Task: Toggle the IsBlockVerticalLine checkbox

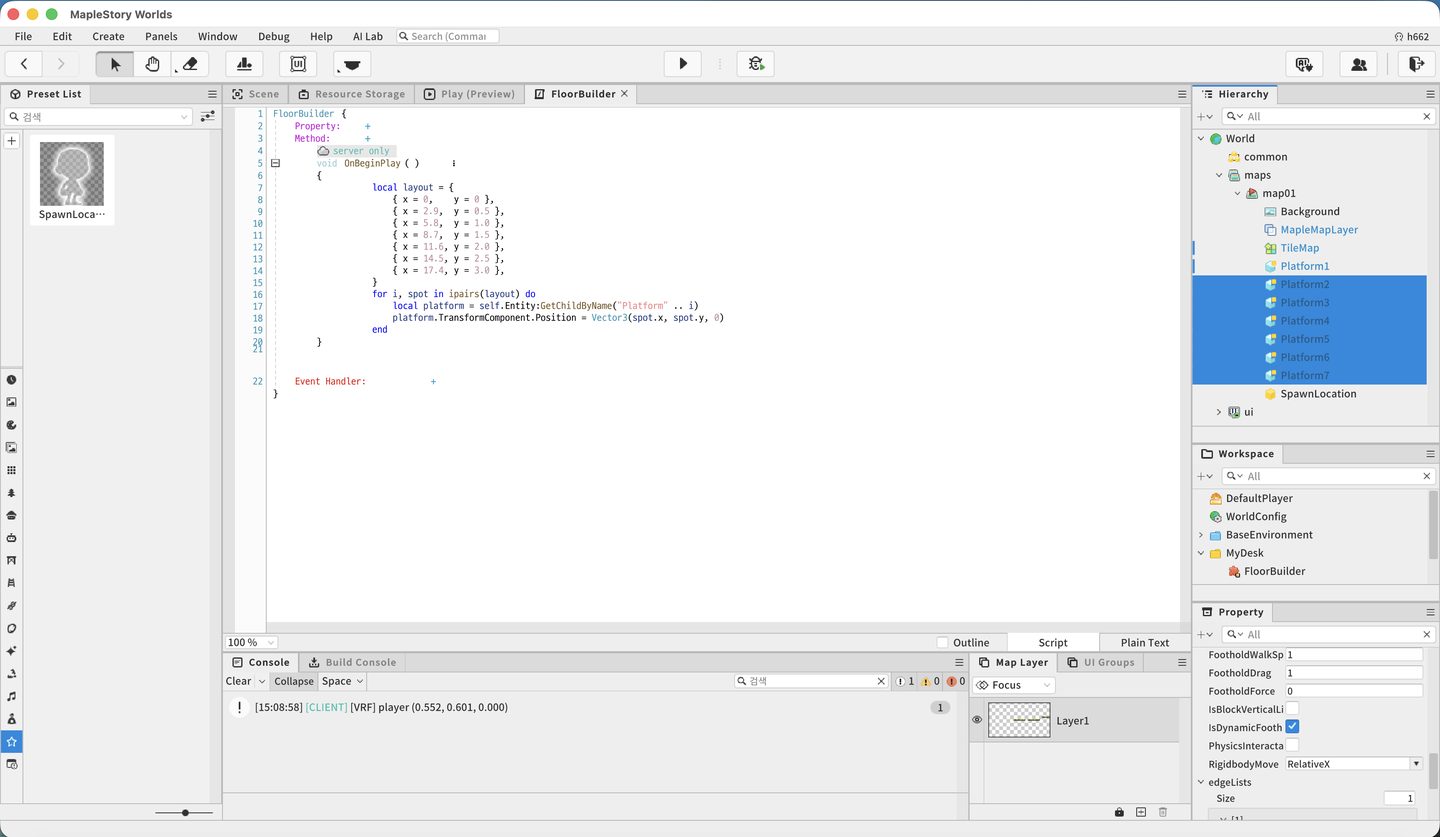Action: point(1293,709)
